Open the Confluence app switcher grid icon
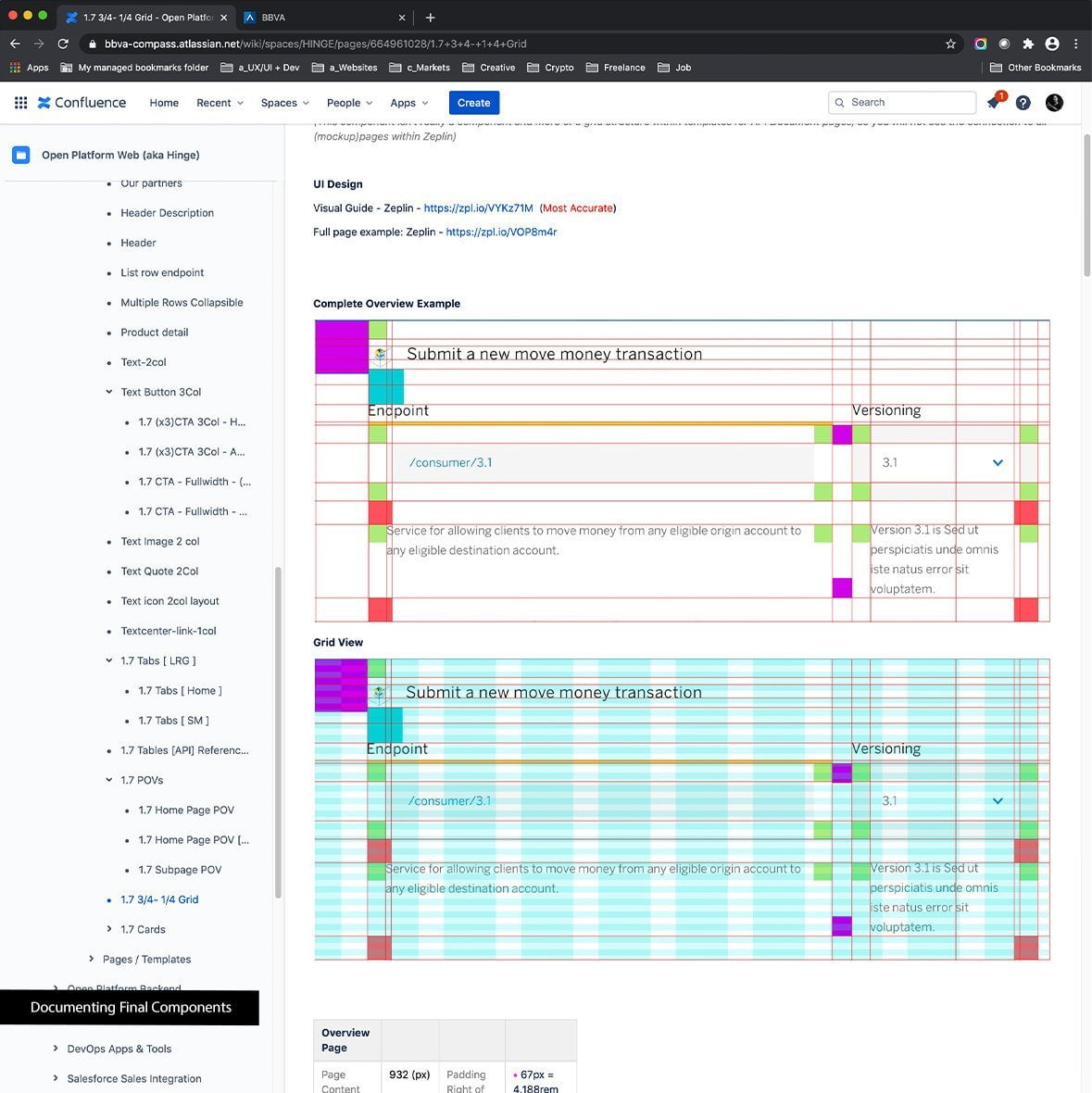The width and height of the screenshot is (1092, 1093). (x=20, y=103)
